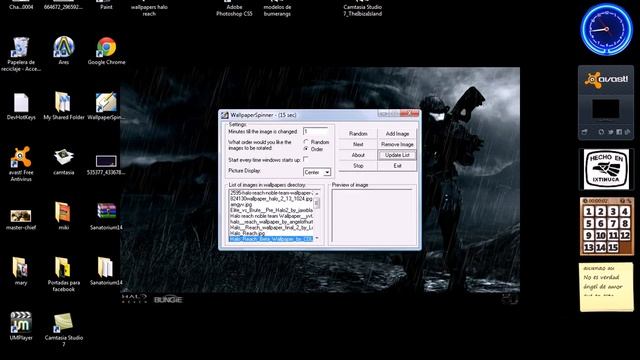Select Halo__Reach_wallpaper_final_2 entry
This screenshot has height=360, width=640.
(271, 227)
